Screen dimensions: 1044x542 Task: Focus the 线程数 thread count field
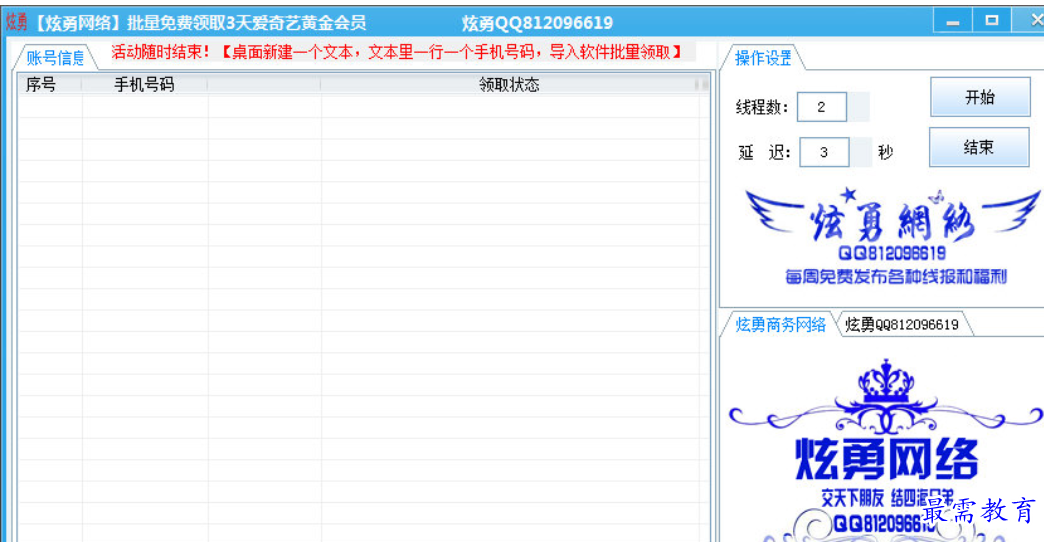[822, 107]
